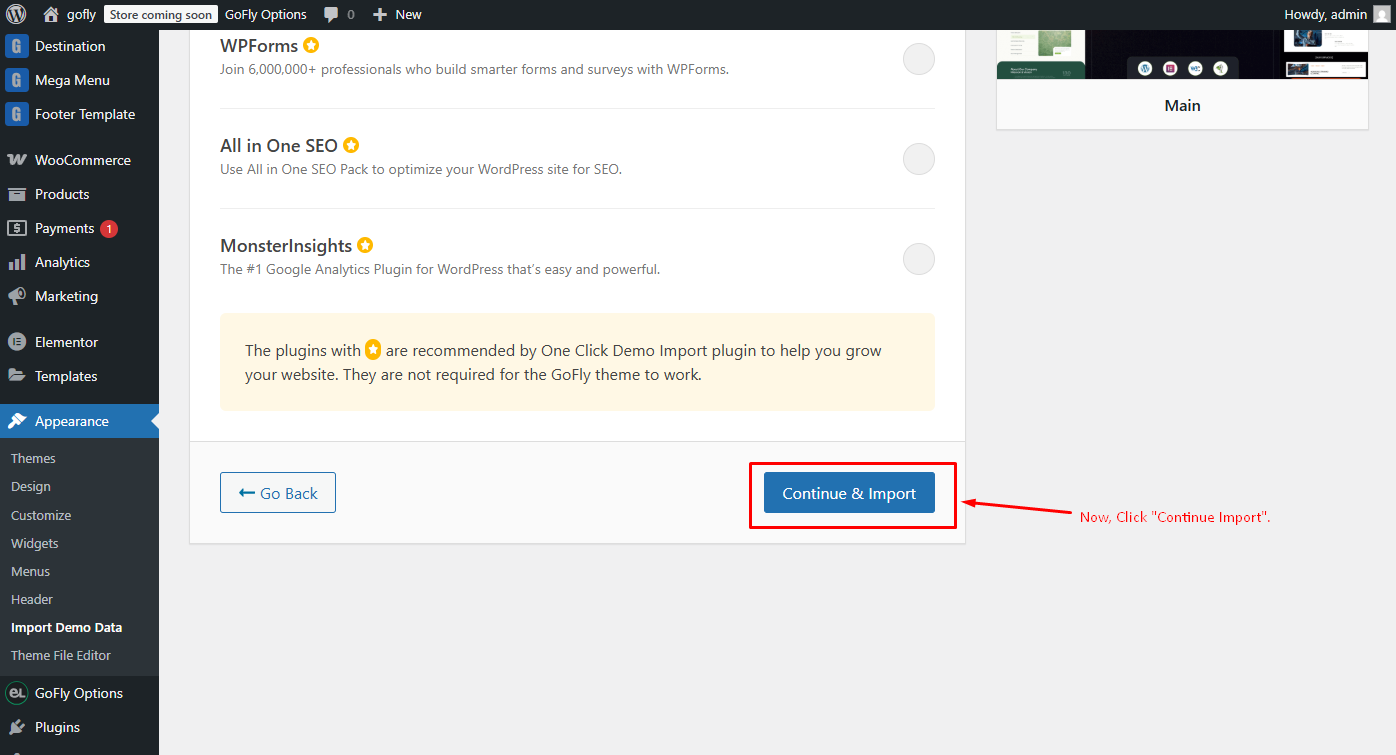Open GoFly Options in the sidebar
Screen dimensions: 1396x755
click(79, 693)
